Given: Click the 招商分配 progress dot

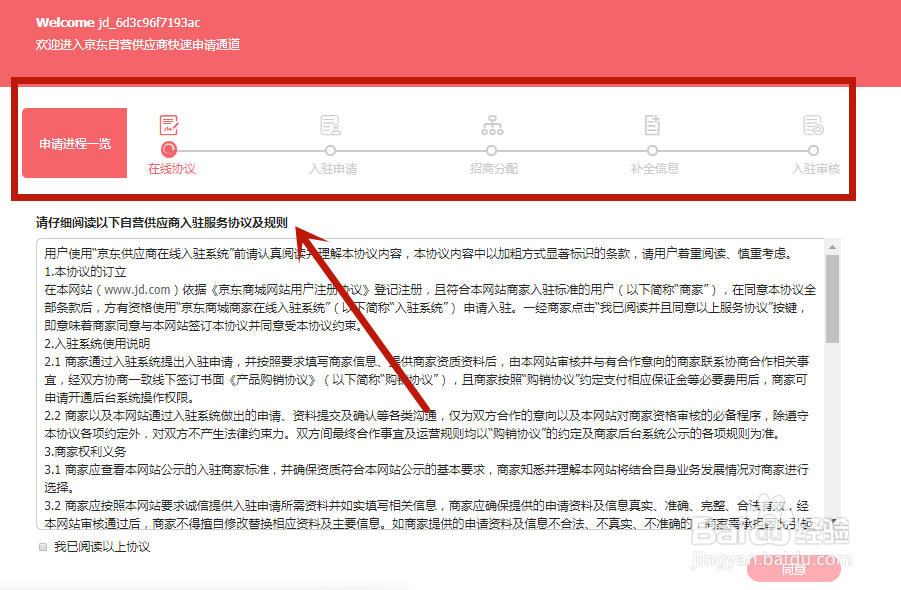Looking at the screenshot, I should coord(491,151).
